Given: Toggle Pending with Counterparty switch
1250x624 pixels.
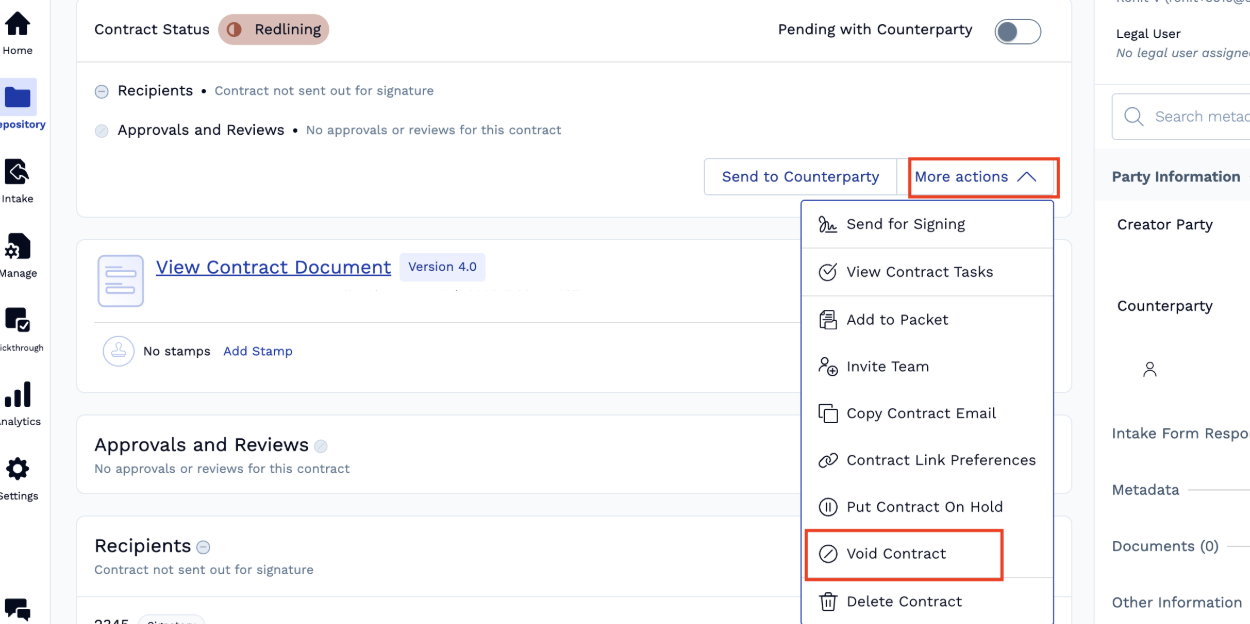Looking at the screenshot, I should (x=1017, y=31).
